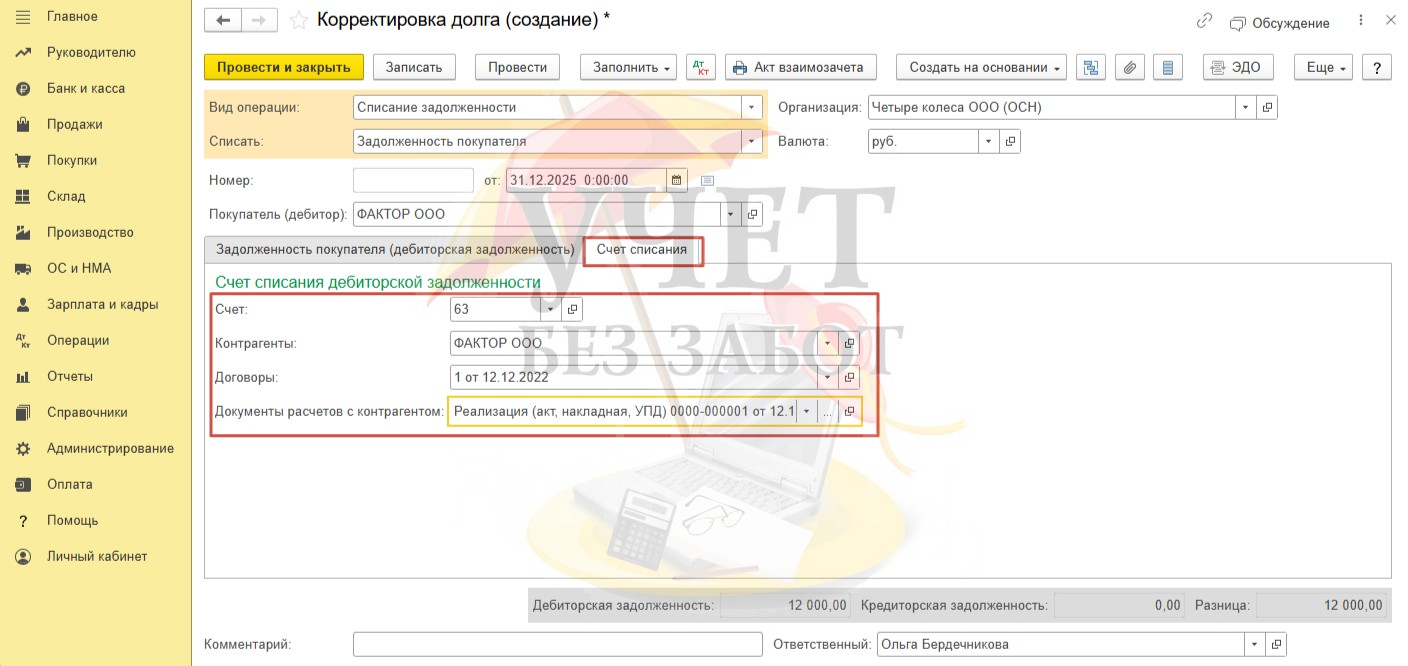The height and width of the screenshot is (666, 1408).
Task: Click the calendar icon next to date field
Action: click(x=677, y=180)
